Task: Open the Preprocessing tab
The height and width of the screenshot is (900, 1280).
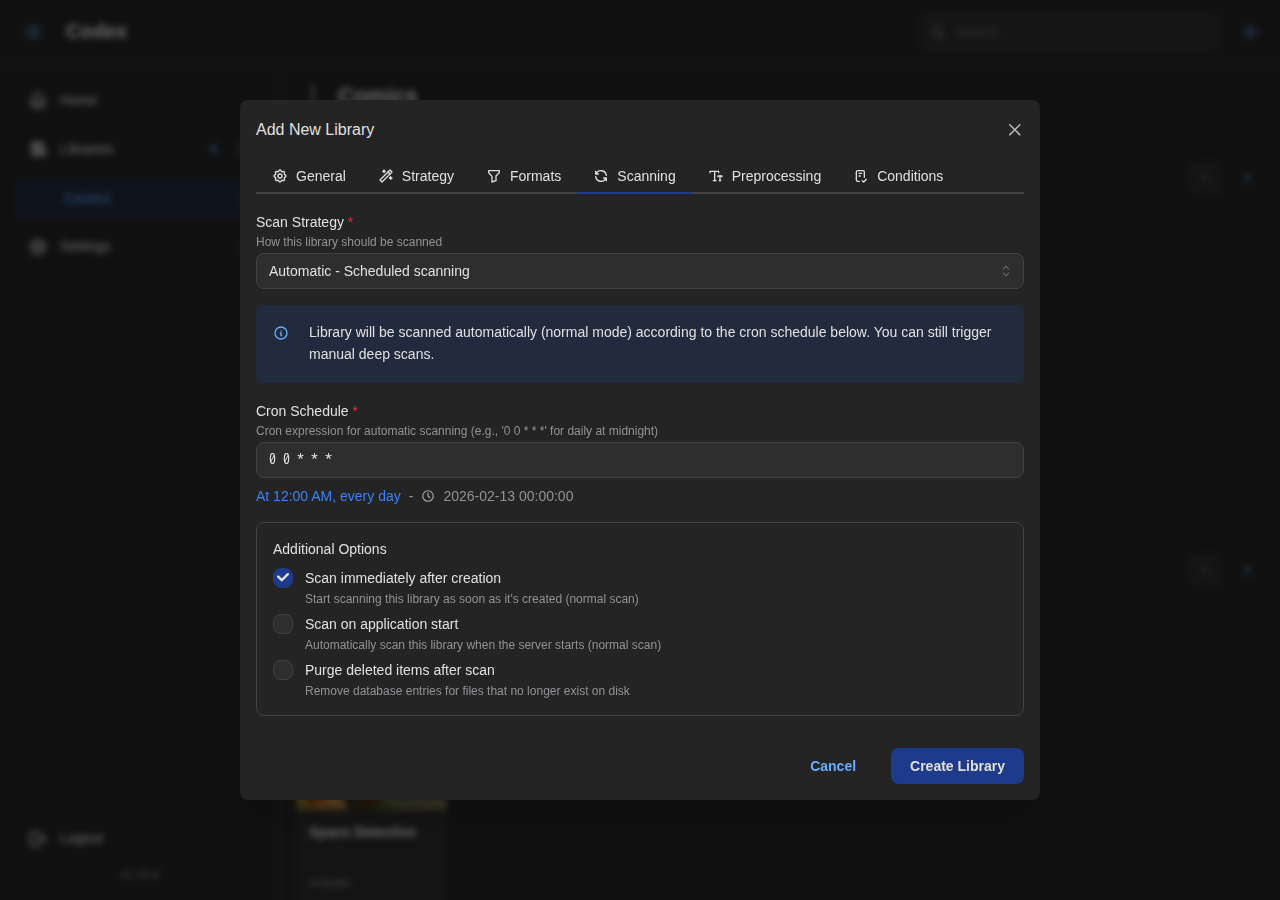Action: point(765,176)
